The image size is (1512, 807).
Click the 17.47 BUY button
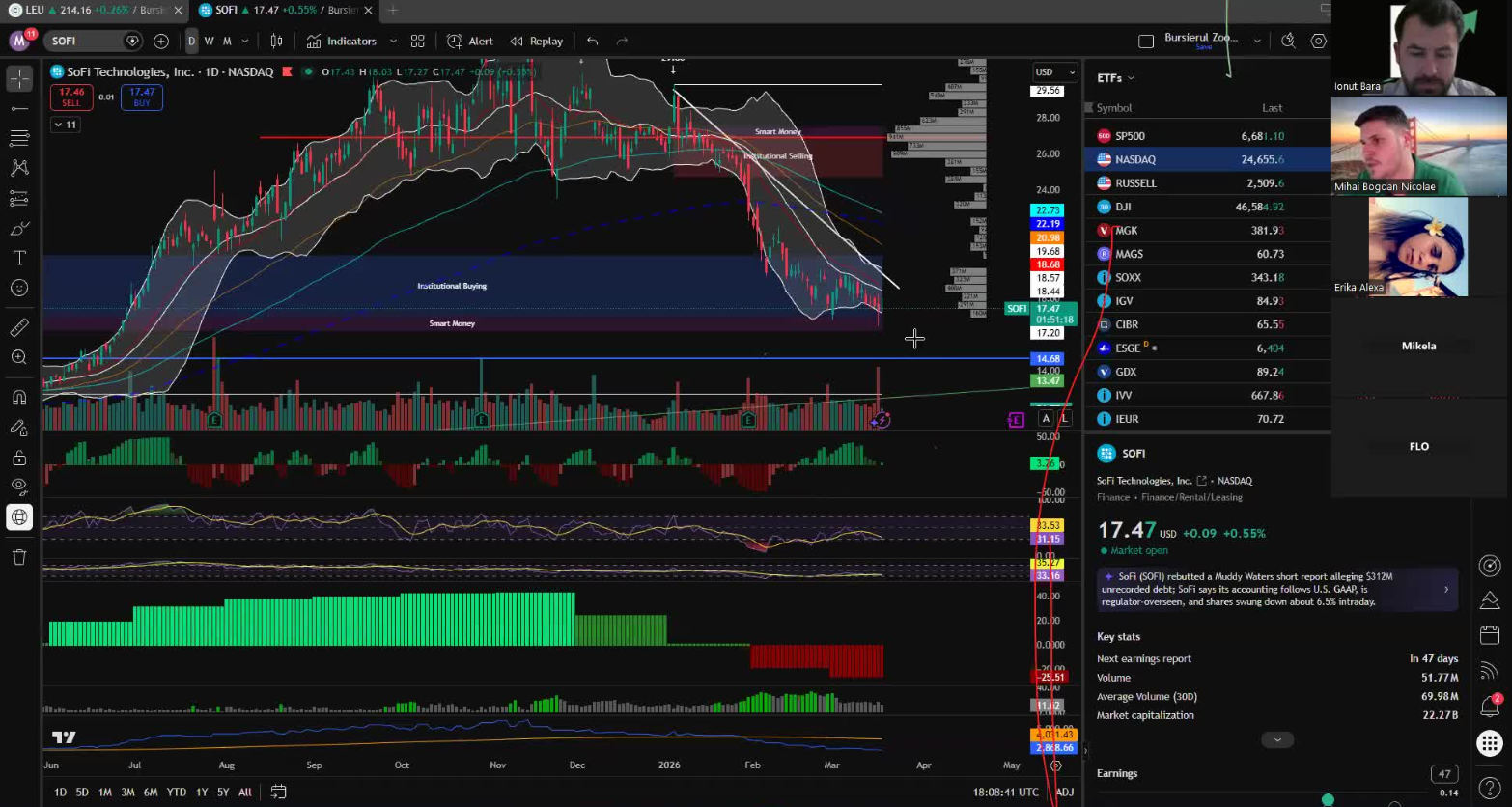(x=141, y=97)
